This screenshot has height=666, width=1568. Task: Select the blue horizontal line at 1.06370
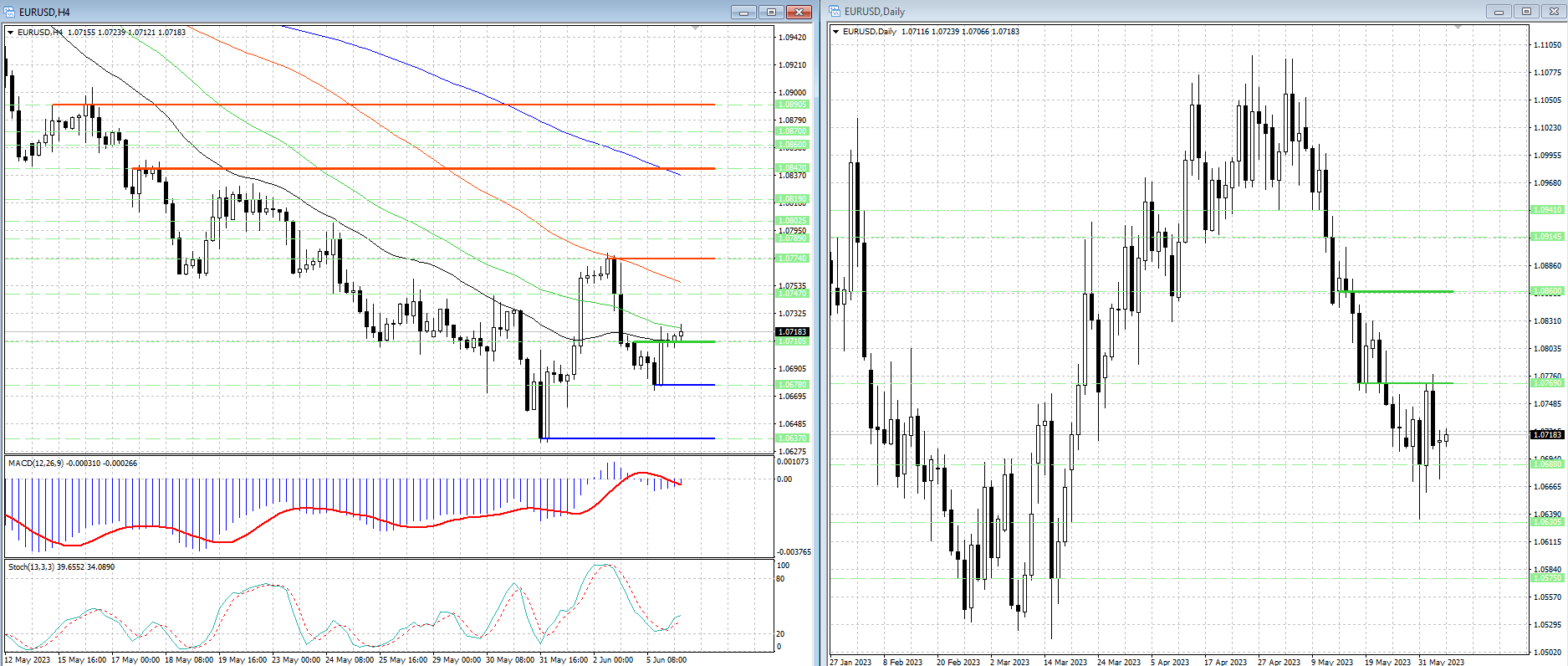627,438
